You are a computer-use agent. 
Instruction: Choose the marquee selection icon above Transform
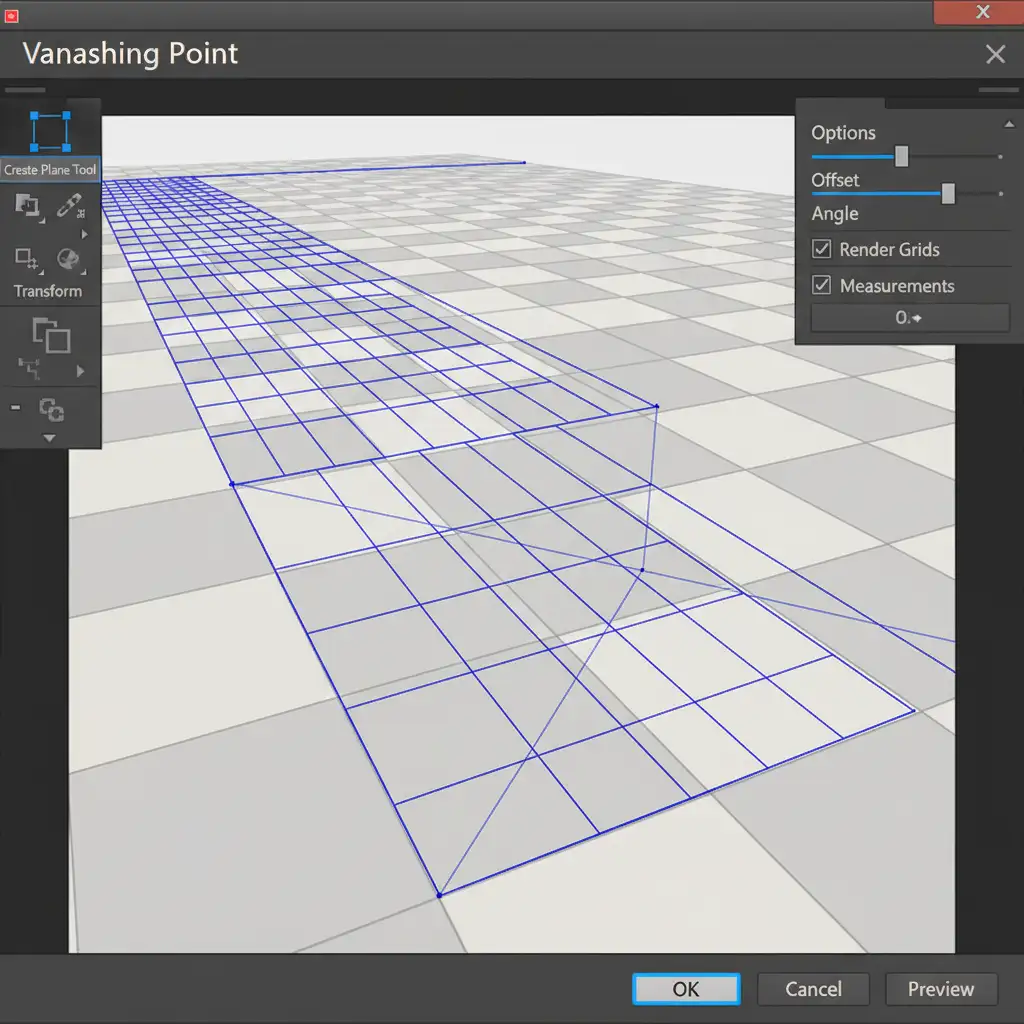coord(27,260)
